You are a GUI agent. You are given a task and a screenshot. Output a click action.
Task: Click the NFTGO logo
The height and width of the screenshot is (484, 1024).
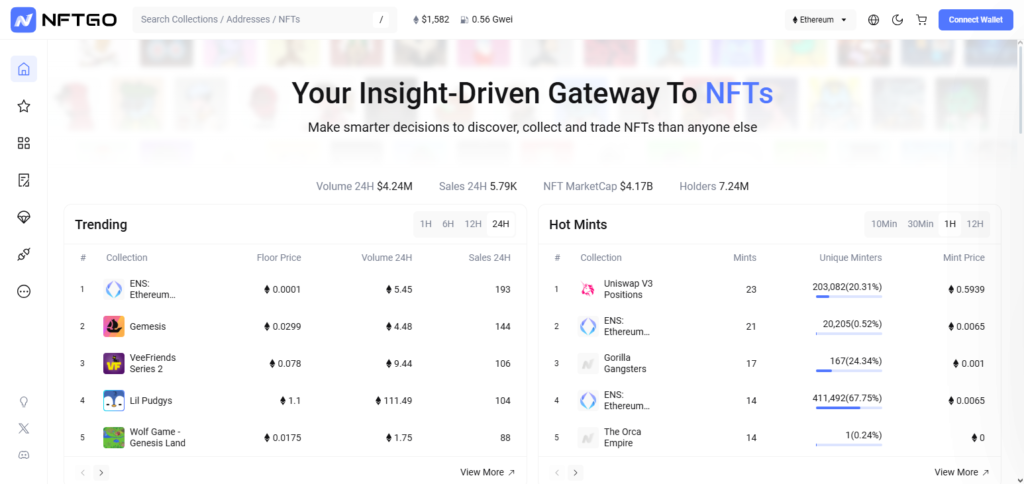[63, 20]
